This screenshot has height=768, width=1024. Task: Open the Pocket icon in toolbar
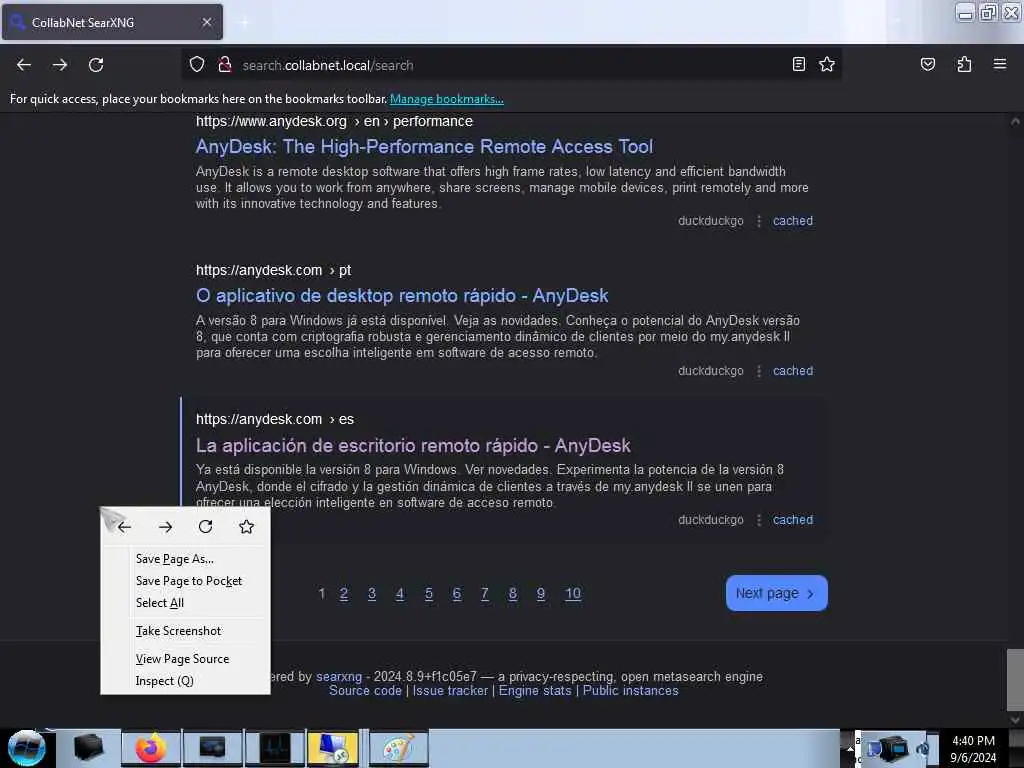(x=927, y=64)
